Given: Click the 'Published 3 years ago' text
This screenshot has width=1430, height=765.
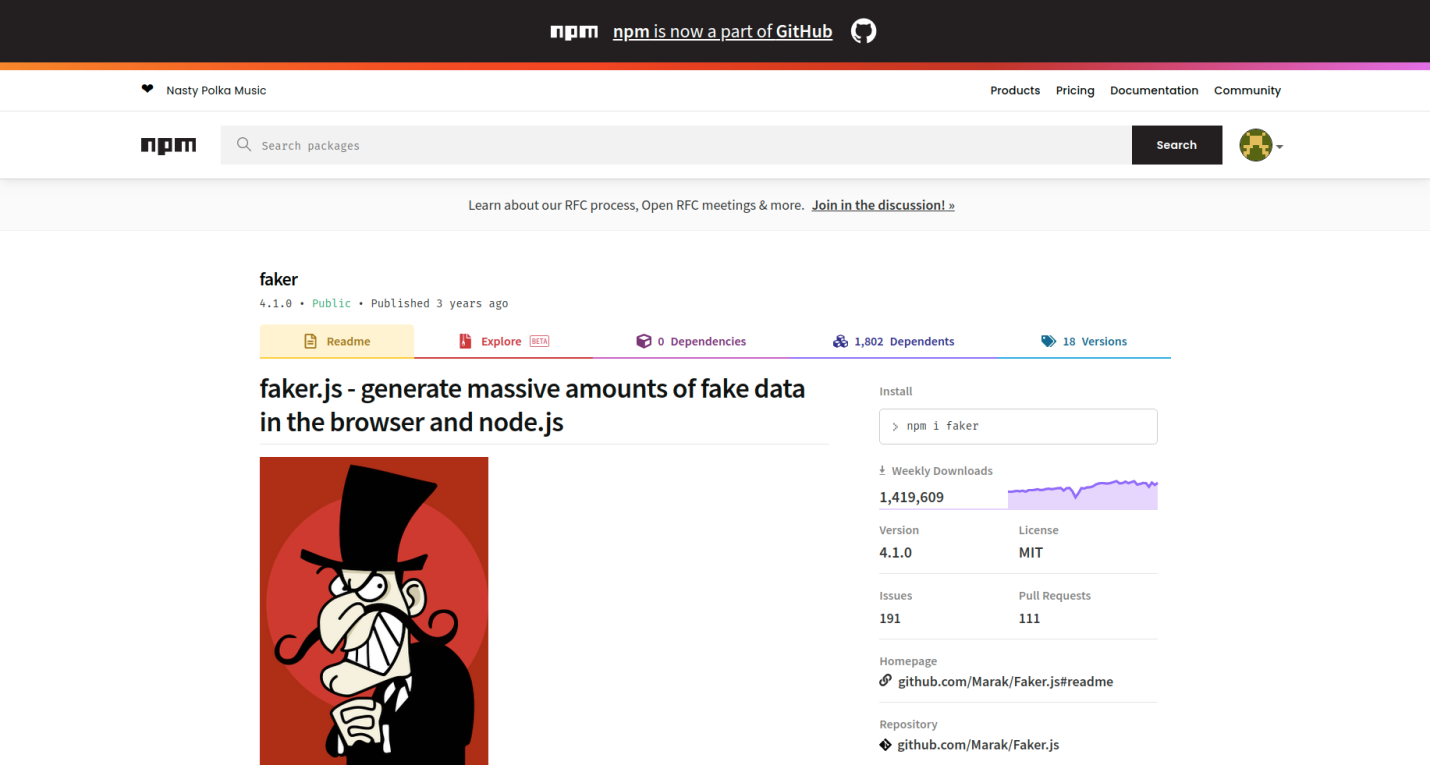Looking at the screenshot, I should [439, 303].
